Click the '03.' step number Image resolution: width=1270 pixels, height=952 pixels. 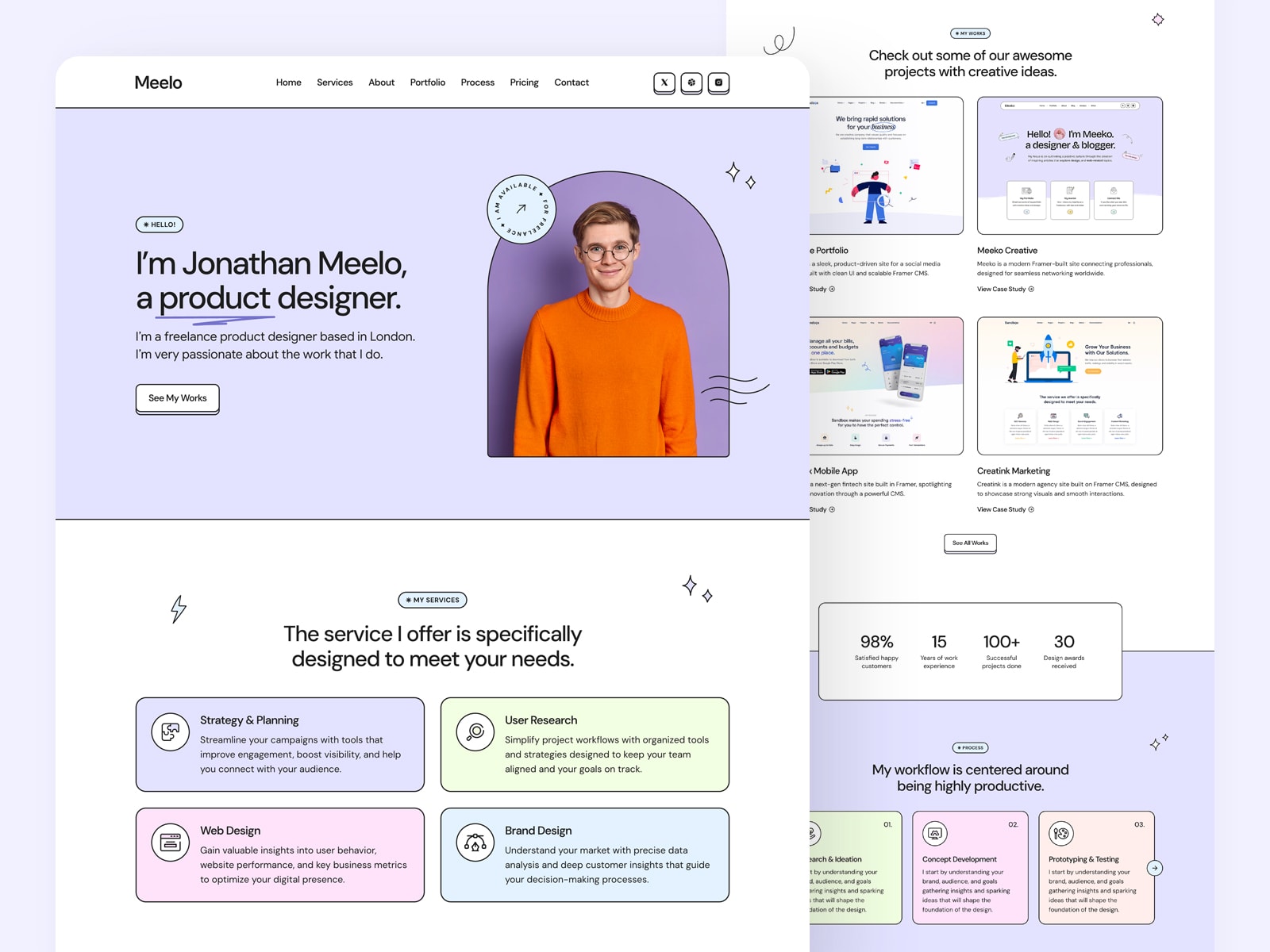[x=1139, y=825]
